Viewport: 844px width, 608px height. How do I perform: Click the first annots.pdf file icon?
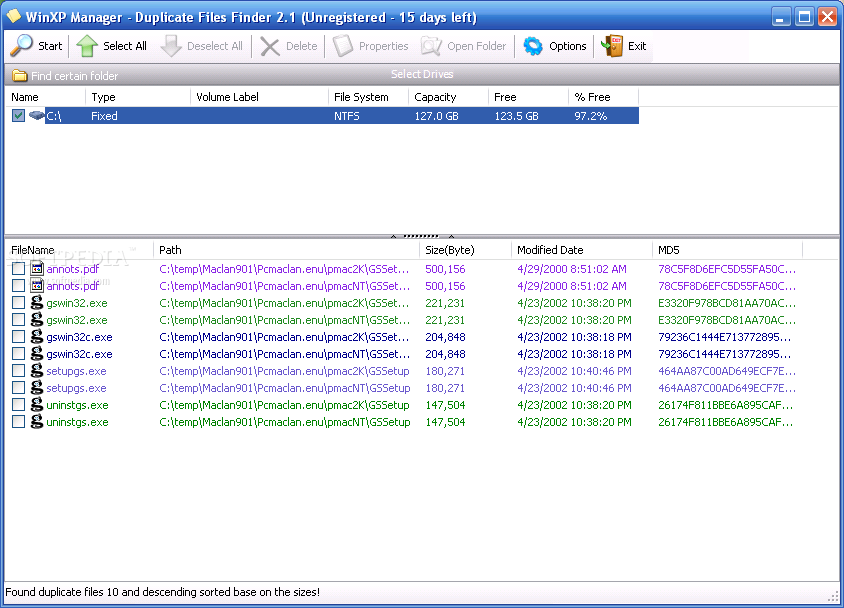37,268
